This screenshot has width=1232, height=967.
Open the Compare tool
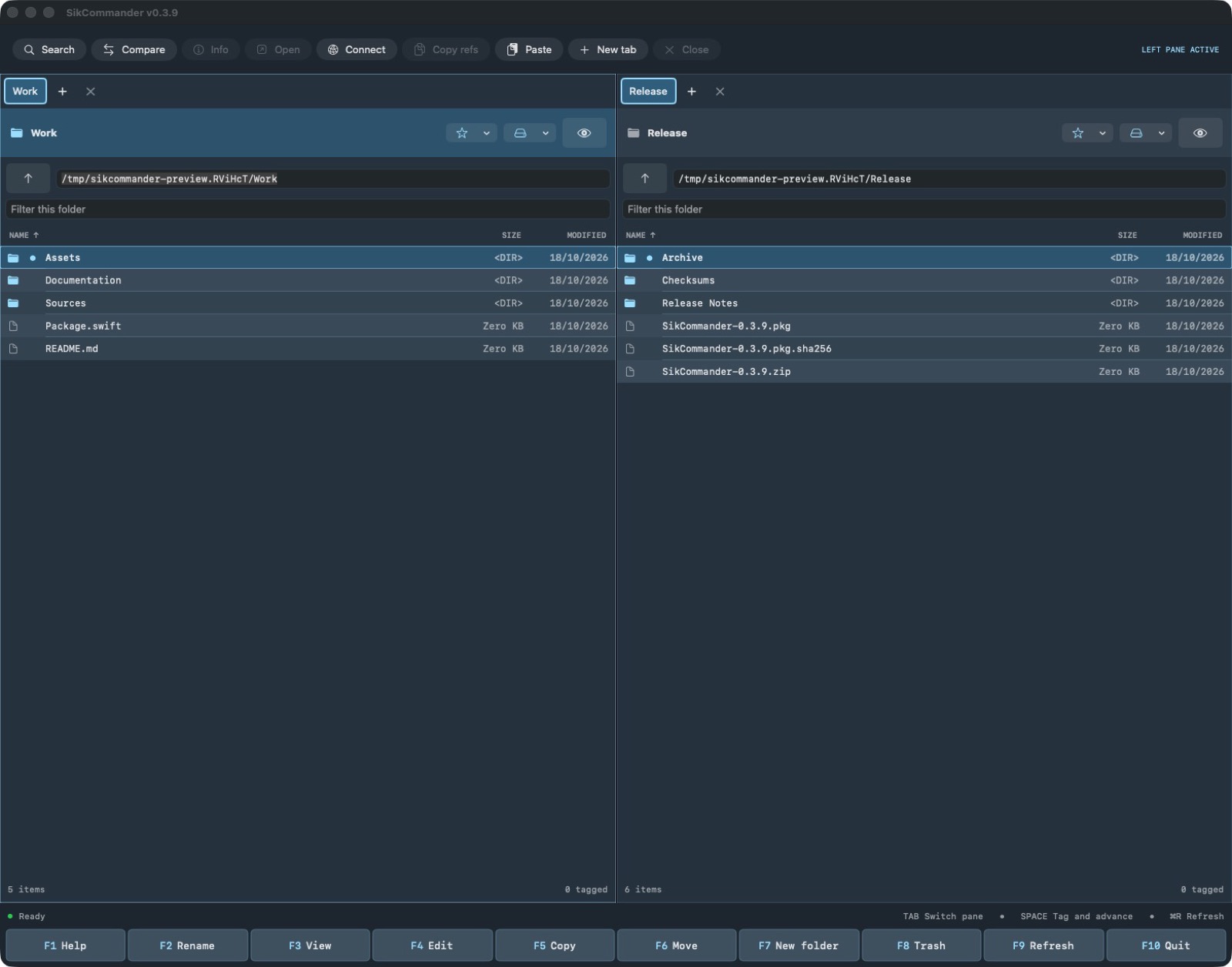[x=134, y=49]
